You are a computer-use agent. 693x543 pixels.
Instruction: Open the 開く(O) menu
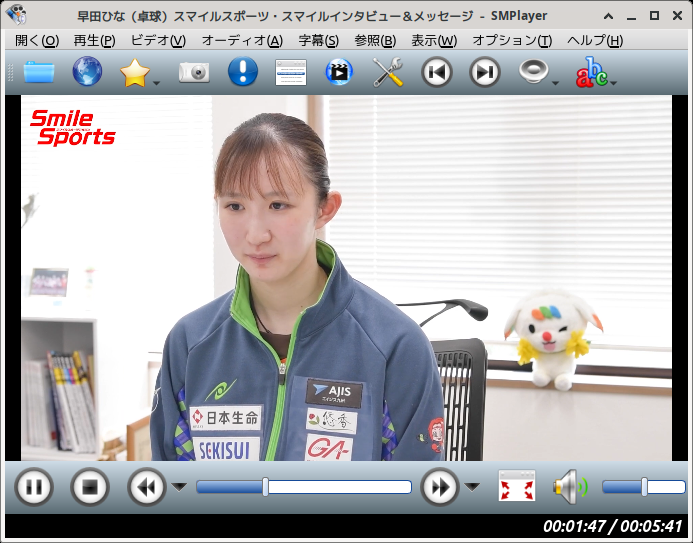coord(37,41)
